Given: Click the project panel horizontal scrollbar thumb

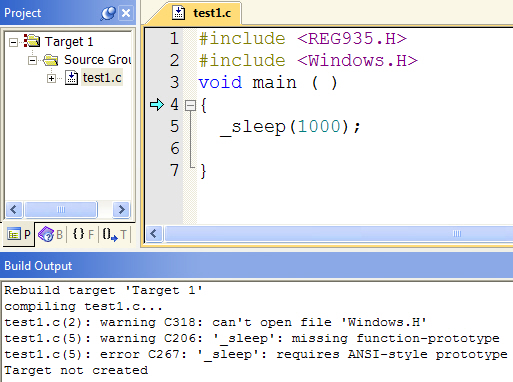Looking at the screenshot, I should (x=61, y=209).
